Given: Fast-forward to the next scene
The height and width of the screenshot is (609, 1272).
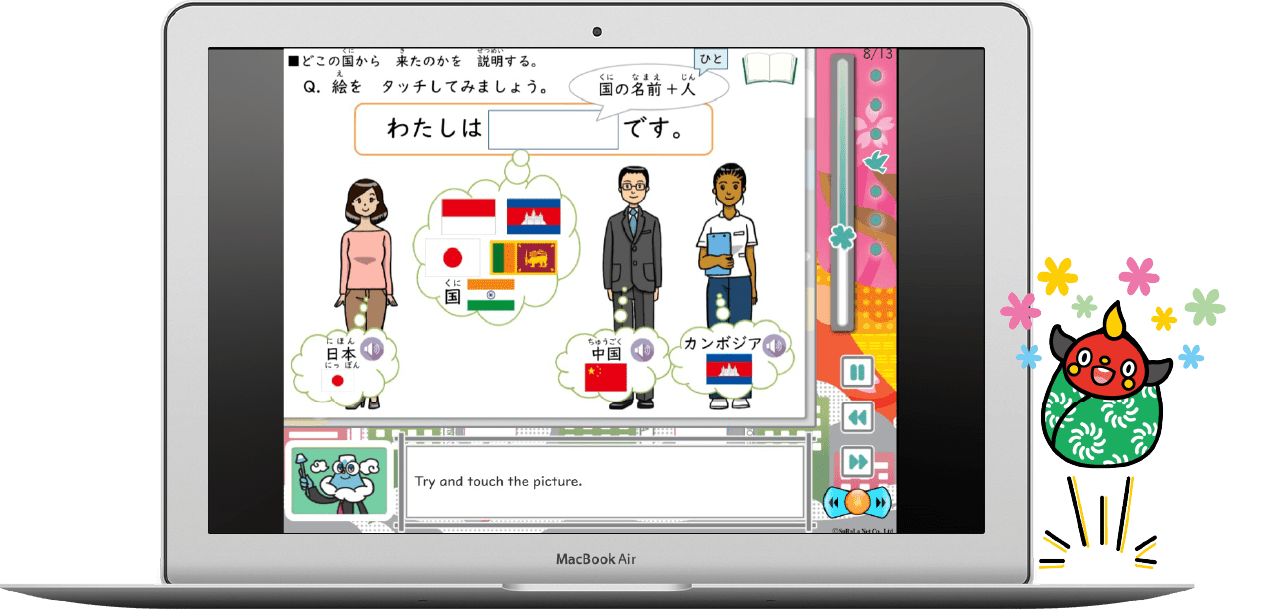Looking at the screenshot, I should click(x=857, y=461).
